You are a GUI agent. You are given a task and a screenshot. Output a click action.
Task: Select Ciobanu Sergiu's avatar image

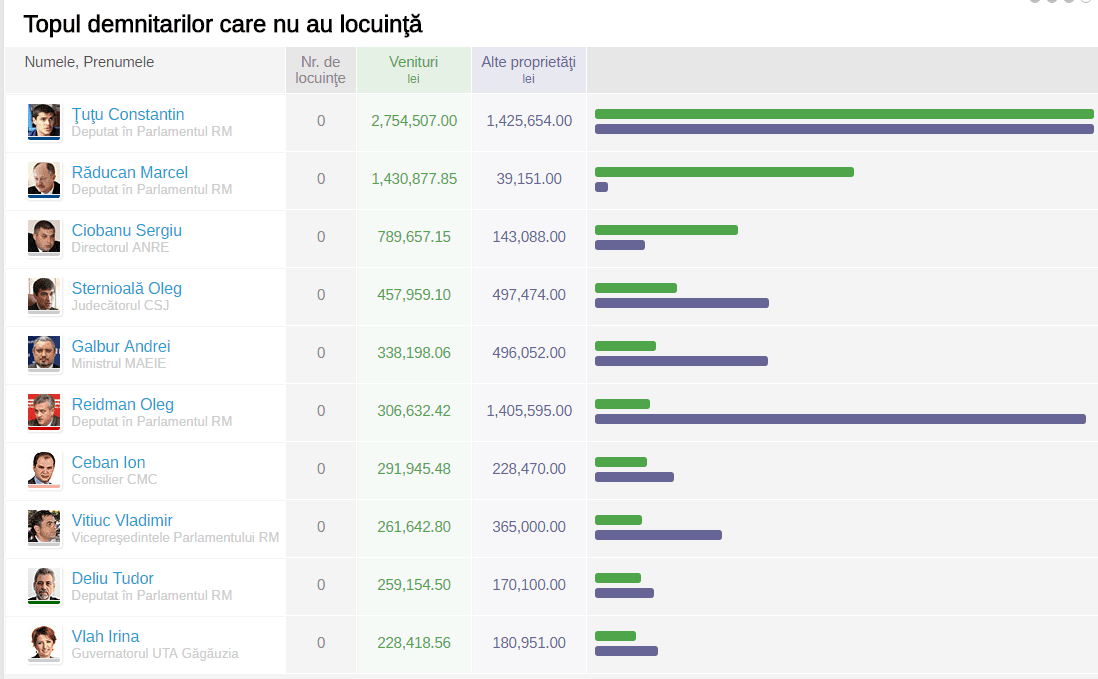click(44, 237)
